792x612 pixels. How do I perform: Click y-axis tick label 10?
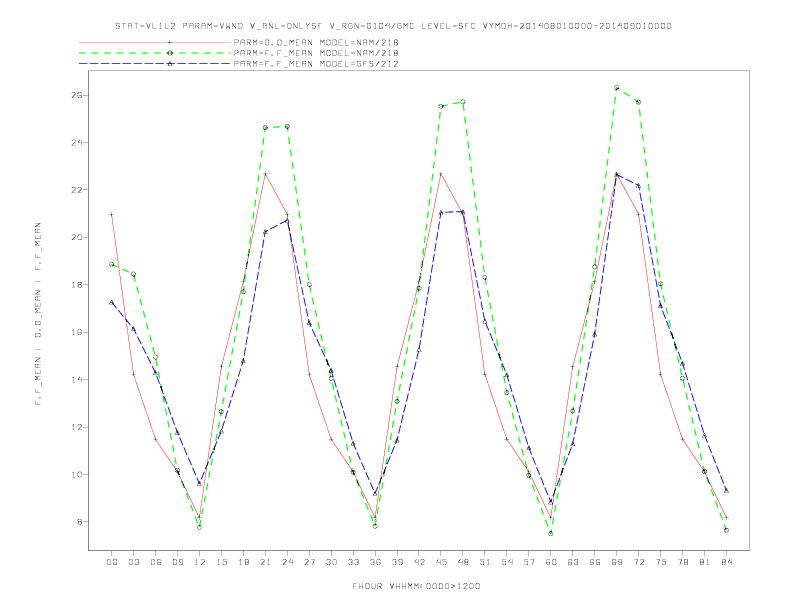point(76,475)
